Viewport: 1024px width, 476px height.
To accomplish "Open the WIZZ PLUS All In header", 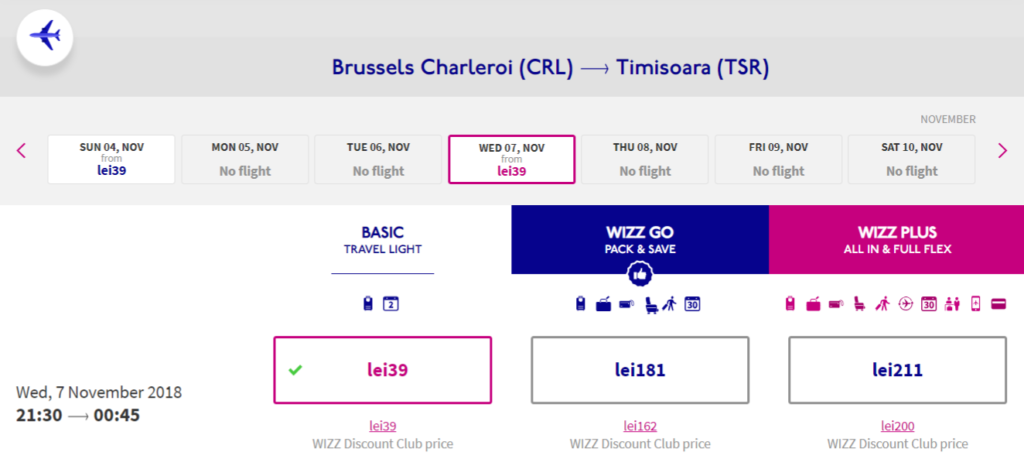I will pos(896,240).
